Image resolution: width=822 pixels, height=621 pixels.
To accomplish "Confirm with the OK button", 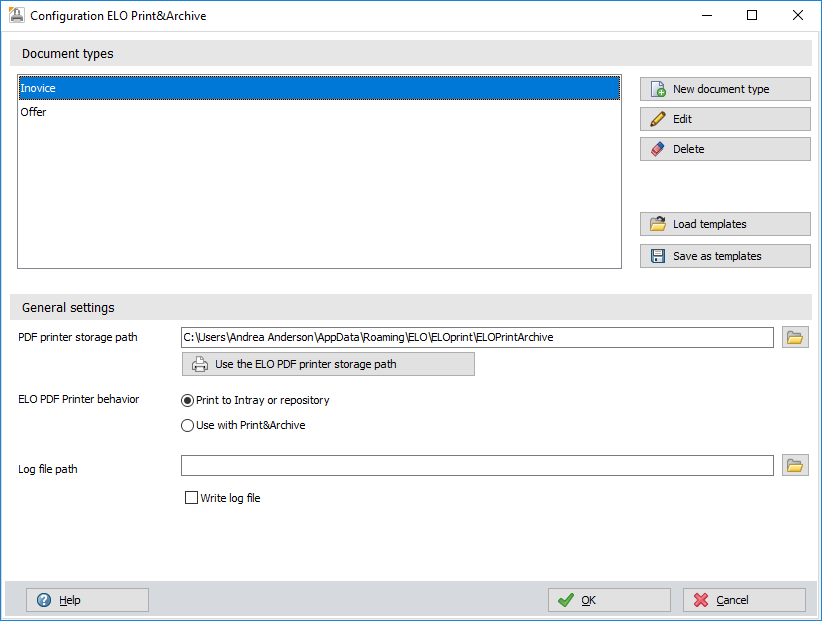I will coord(609,600).
